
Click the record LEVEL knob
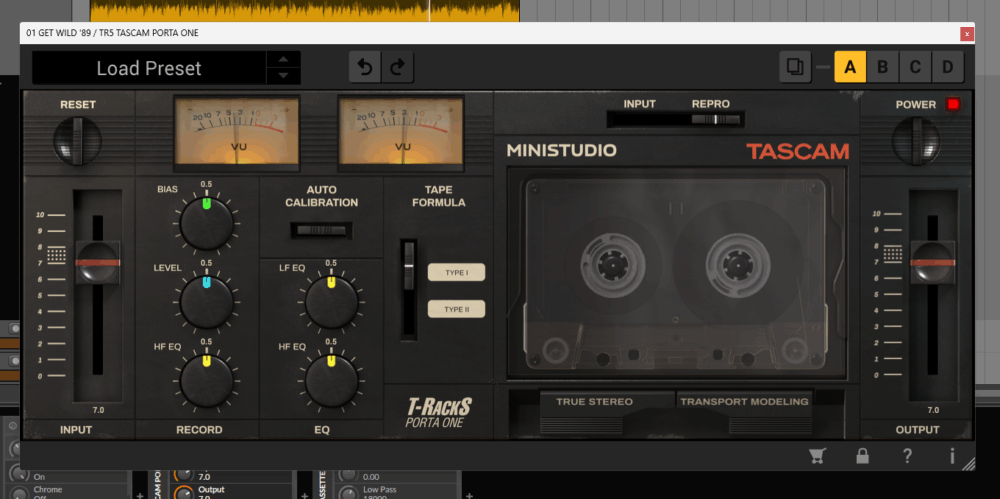(206, 302)
